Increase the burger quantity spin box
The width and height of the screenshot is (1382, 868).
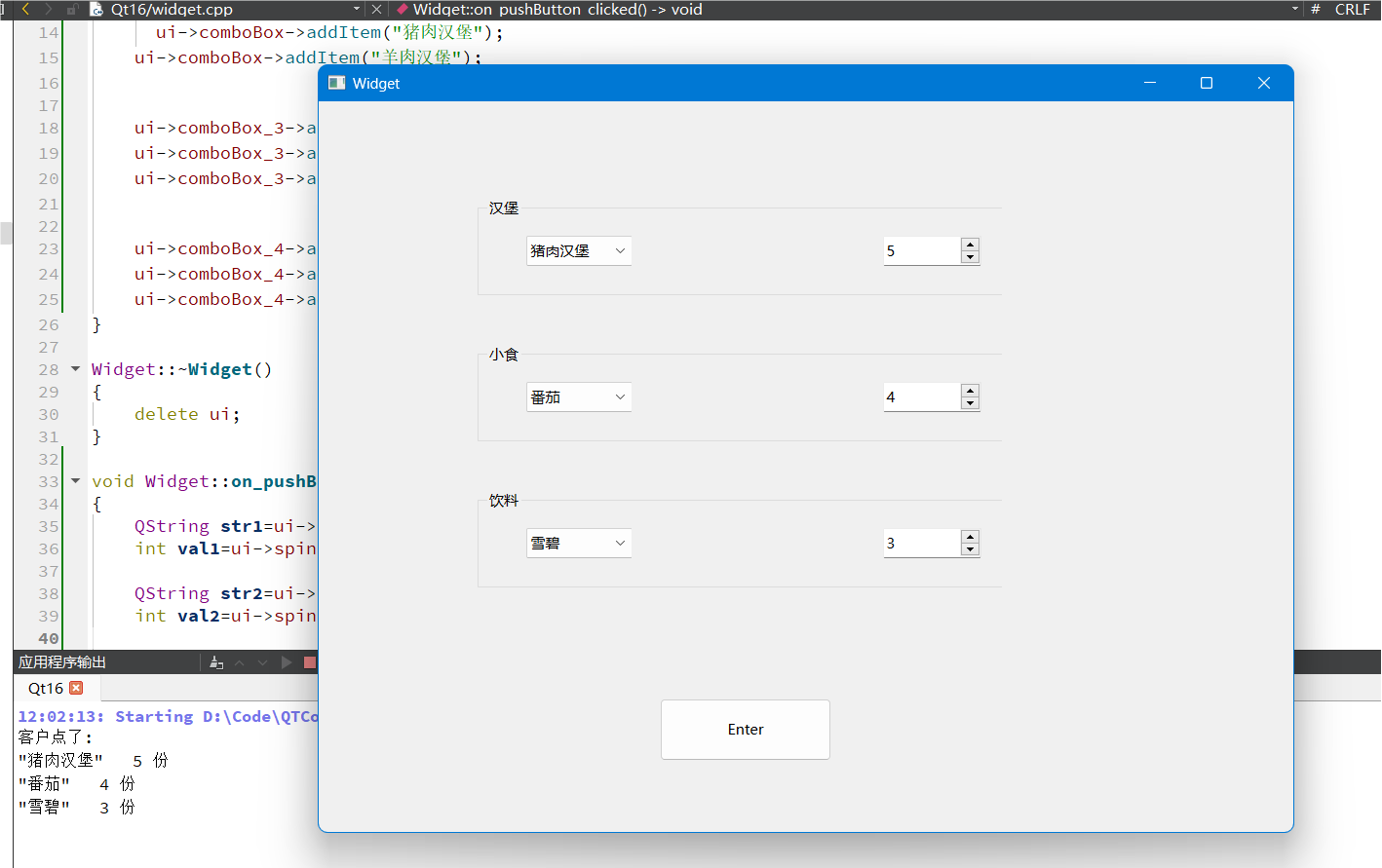(x=970, y=245)
